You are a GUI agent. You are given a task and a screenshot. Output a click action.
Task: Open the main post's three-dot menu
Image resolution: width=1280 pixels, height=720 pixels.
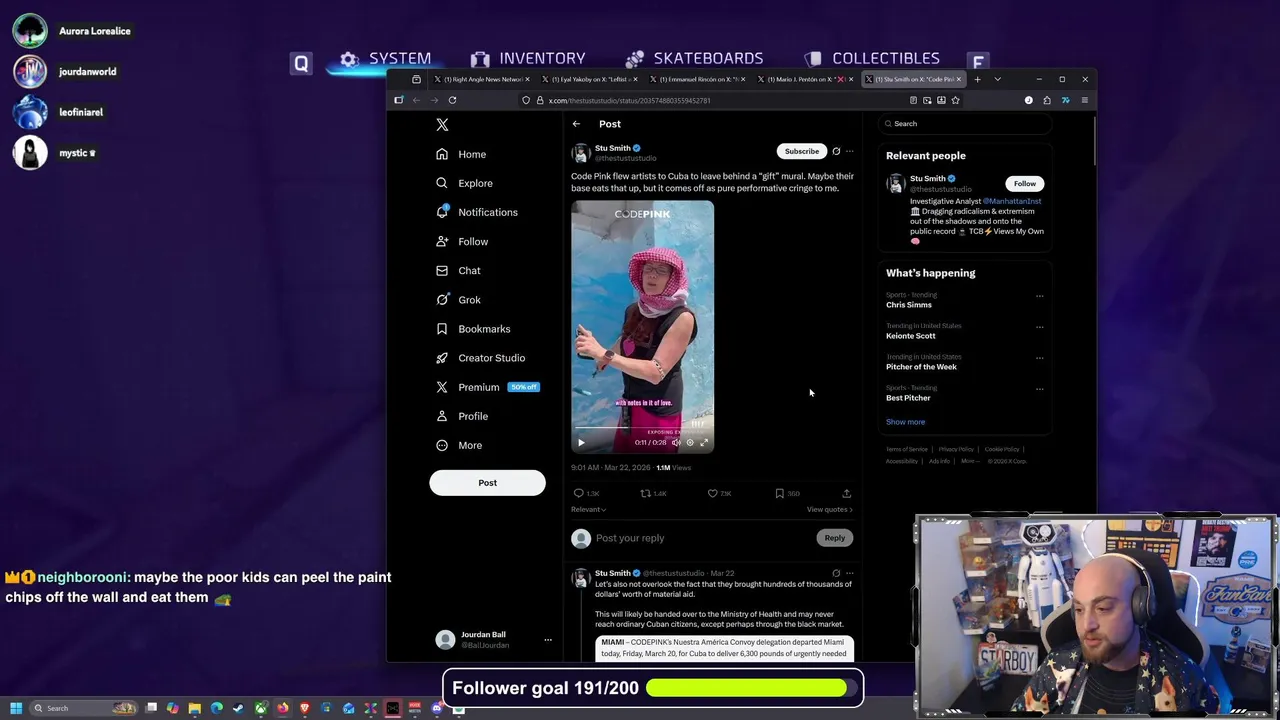(x=850, y=151)
